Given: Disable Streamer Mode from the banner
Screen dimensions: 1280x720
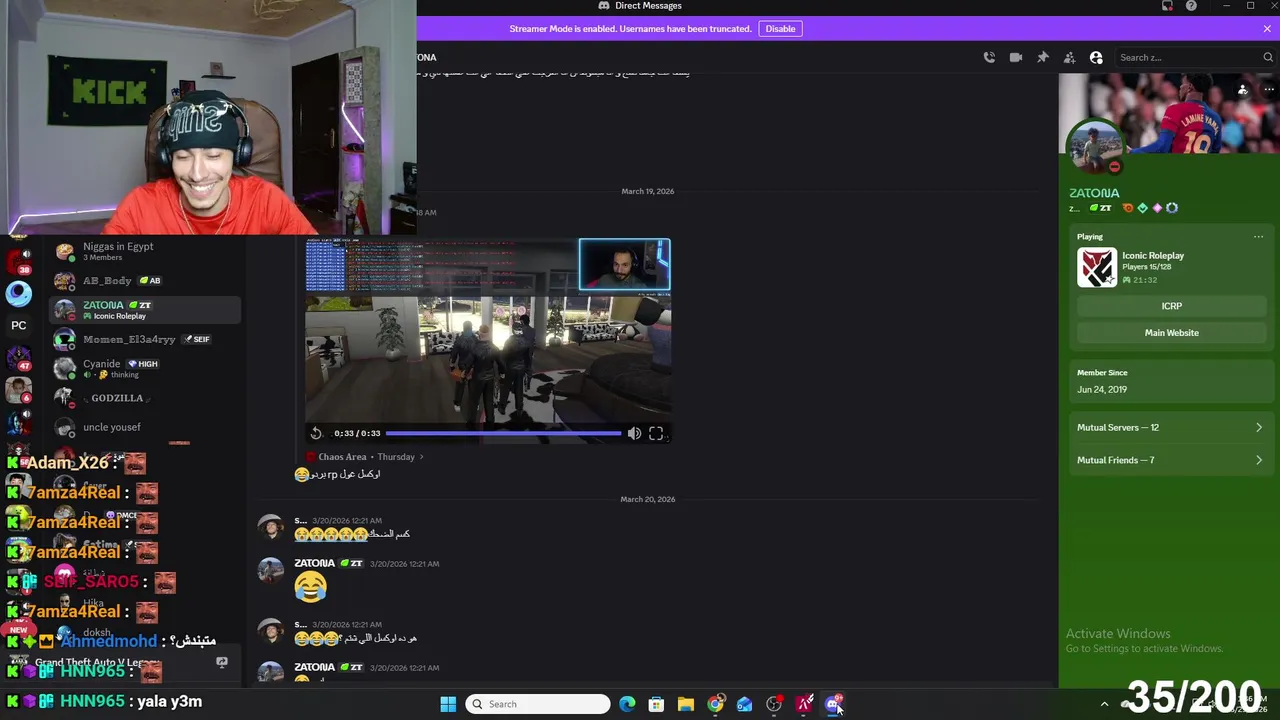Looking at the screenshot, I should click(780, 28).
